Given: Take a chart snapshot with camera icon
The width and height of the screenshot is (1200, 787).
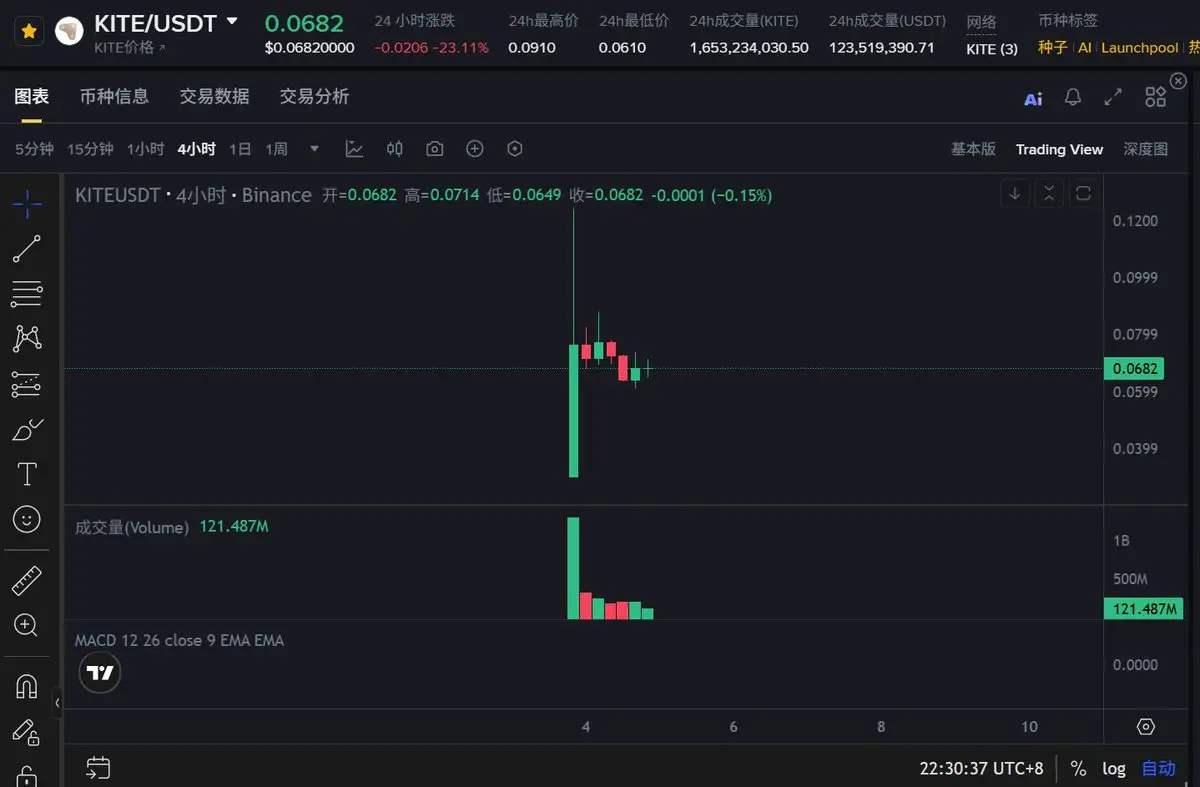Looking at the screenshot, I should 434,149.
